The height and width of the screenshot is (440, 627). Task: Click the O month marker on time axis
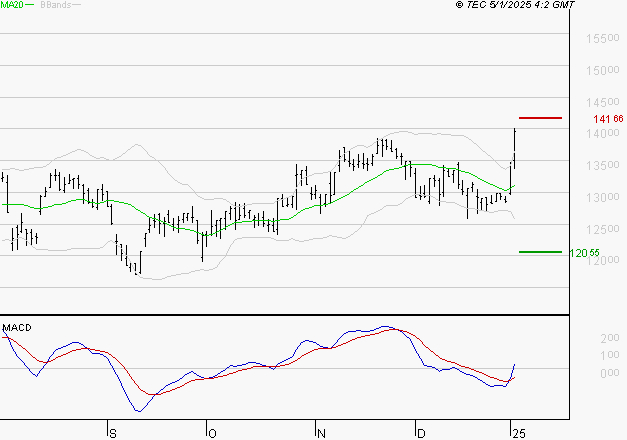tap(212, 434)
